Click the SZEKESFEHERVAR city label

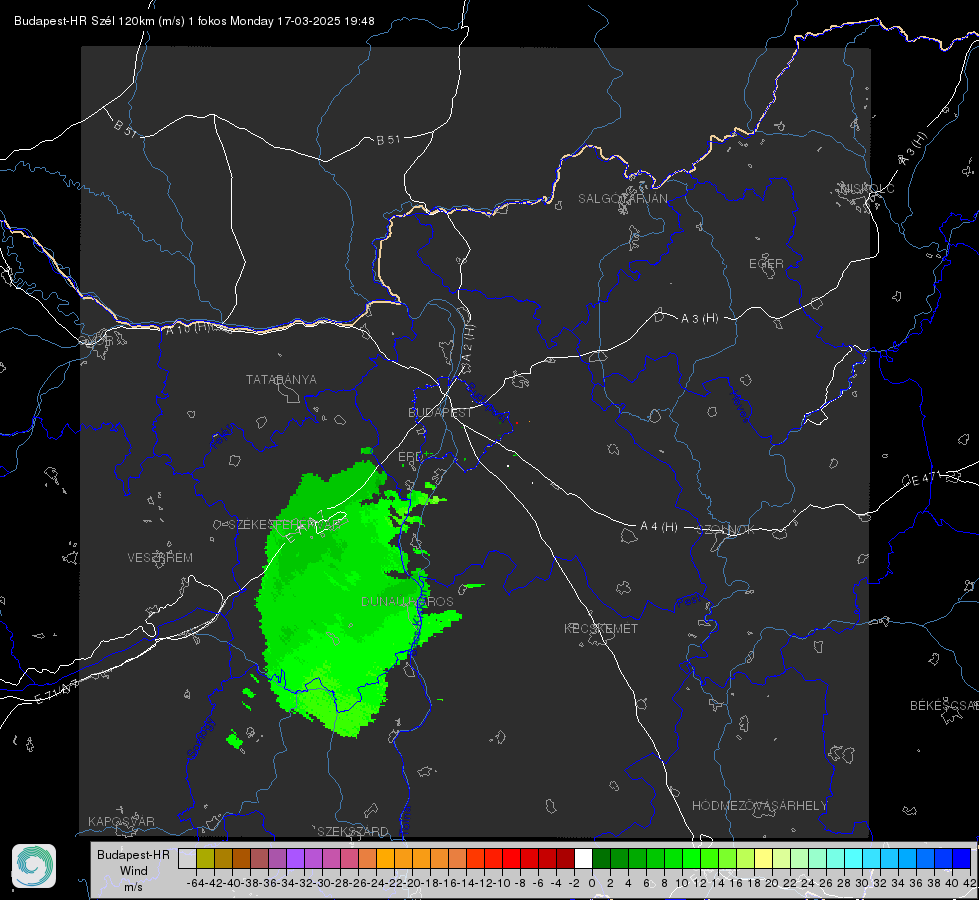coord(284,525)
